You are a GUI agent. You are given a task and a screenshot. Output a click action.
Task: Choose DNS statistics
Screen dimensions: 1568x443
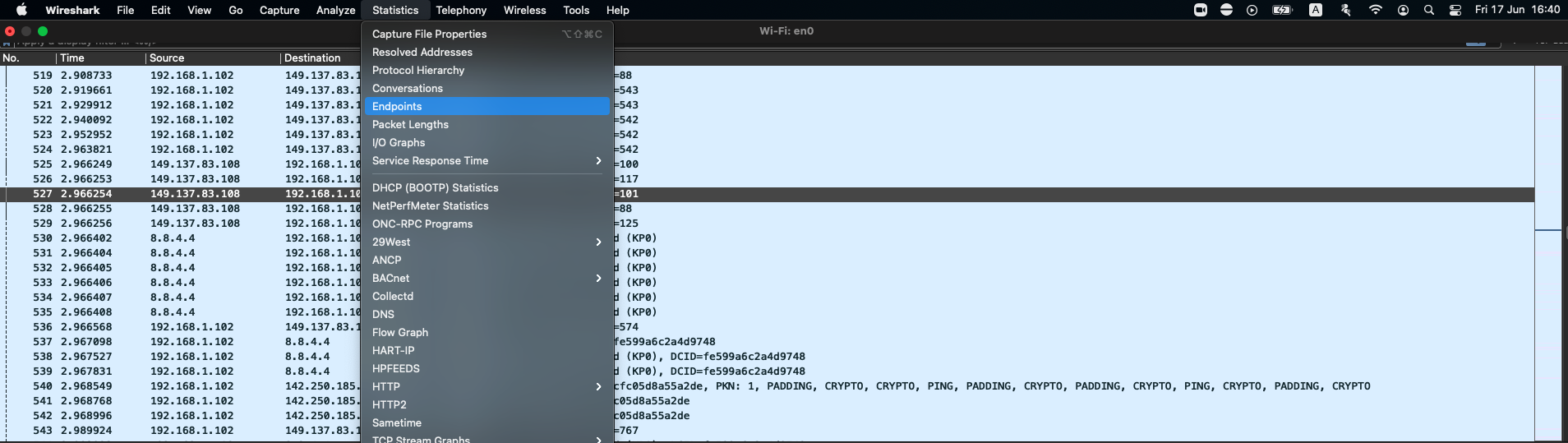[487, 314]
